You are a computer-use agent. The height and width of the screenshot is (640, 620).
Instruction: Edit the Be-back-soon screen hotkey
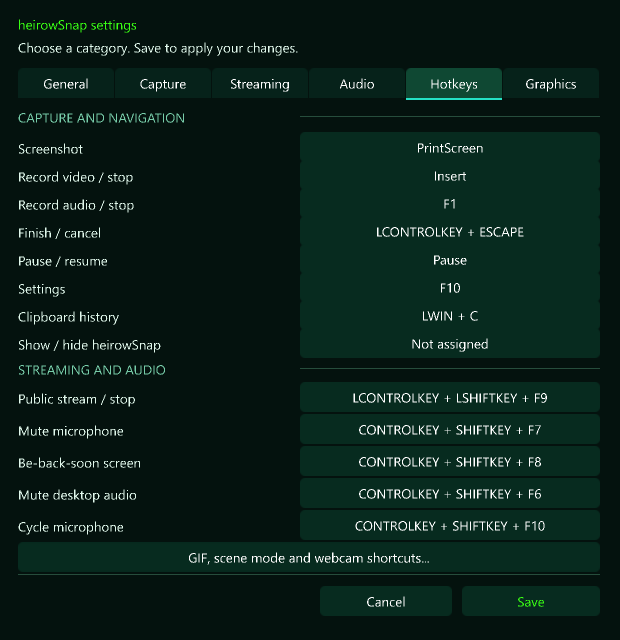(x=450, y=462)
